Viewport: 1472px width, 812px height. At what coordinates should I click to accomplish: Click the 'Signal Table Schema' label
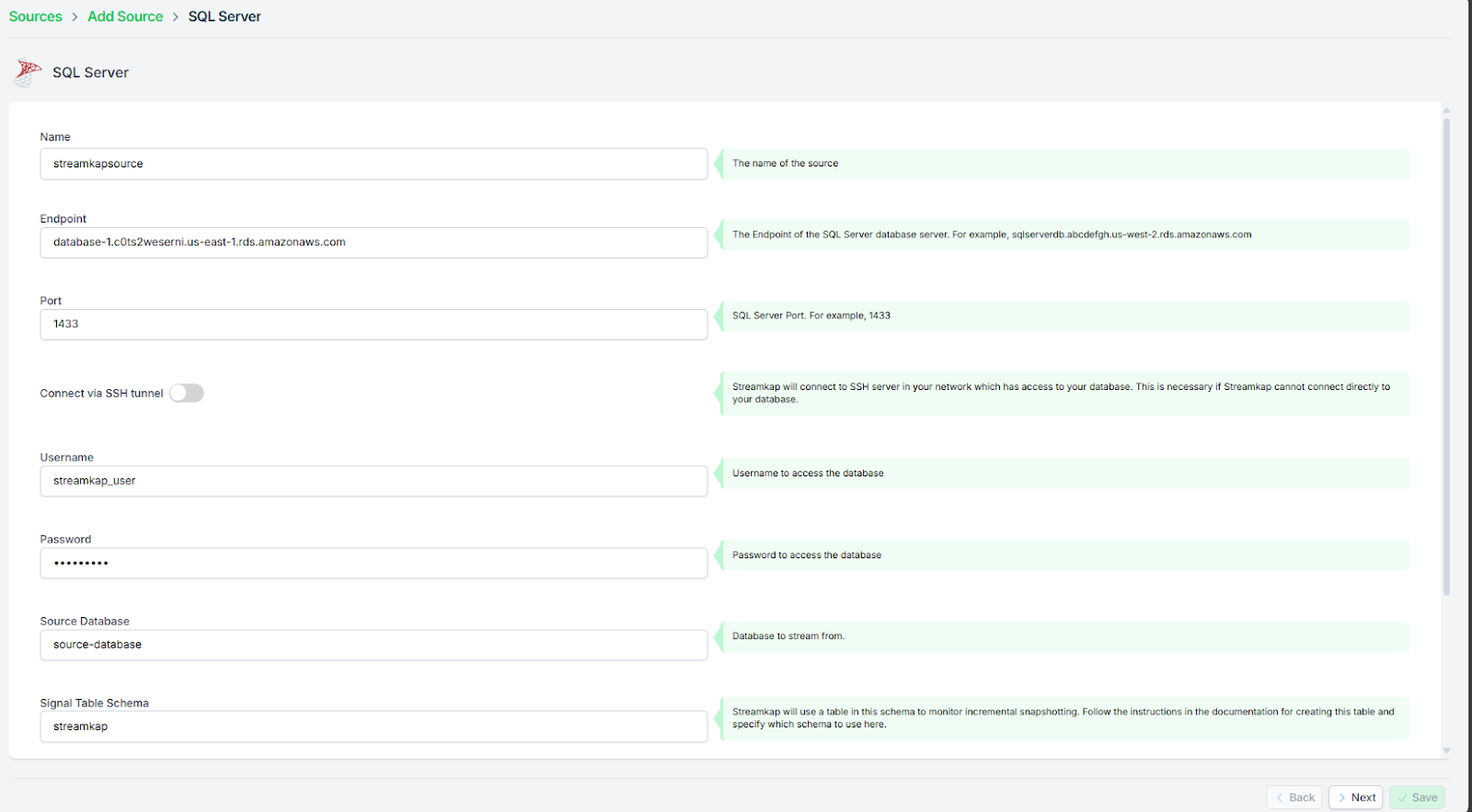pyautogui.click(x=94, y=703)
